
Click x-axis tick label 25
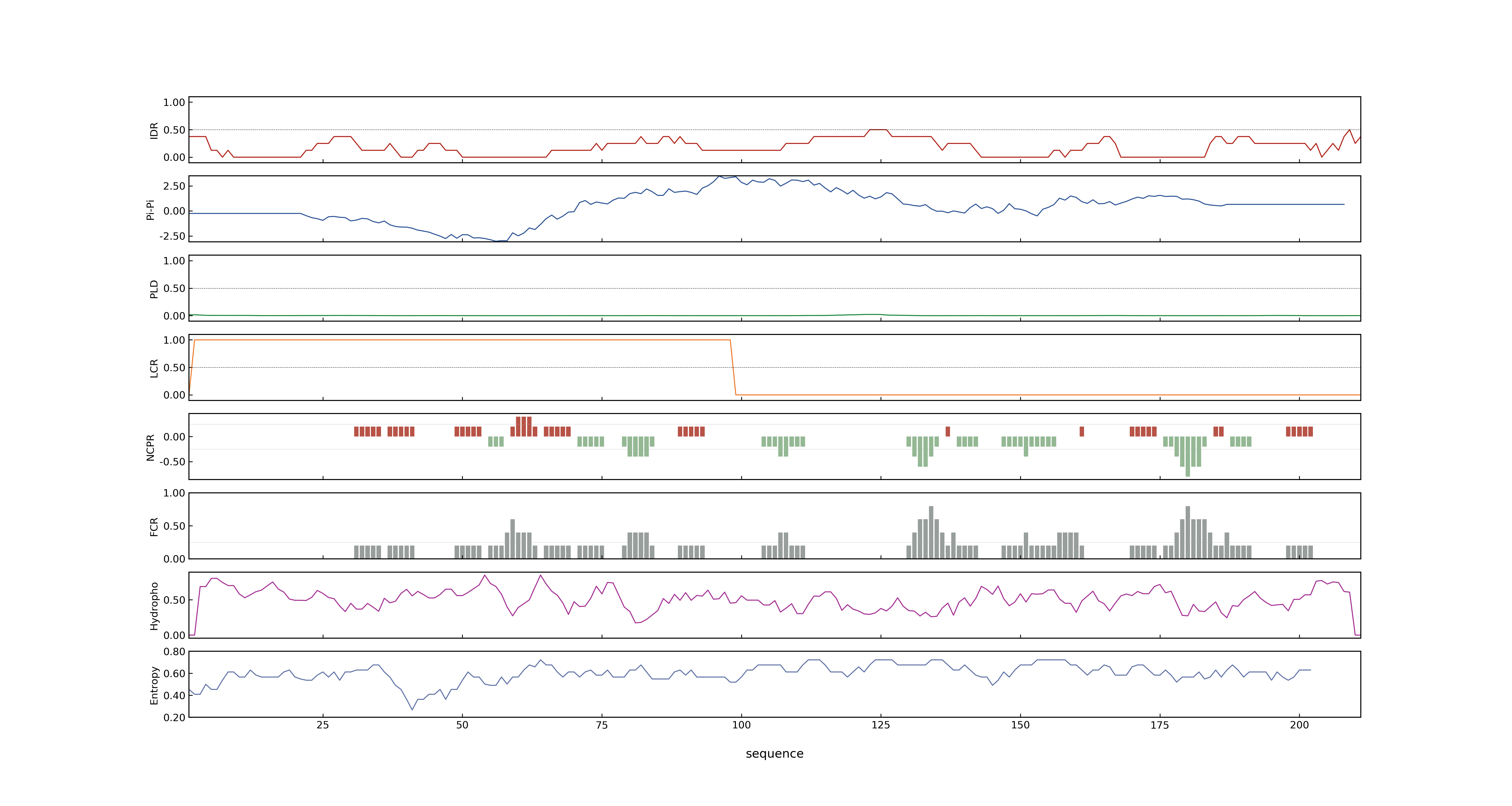coord(323,725)
